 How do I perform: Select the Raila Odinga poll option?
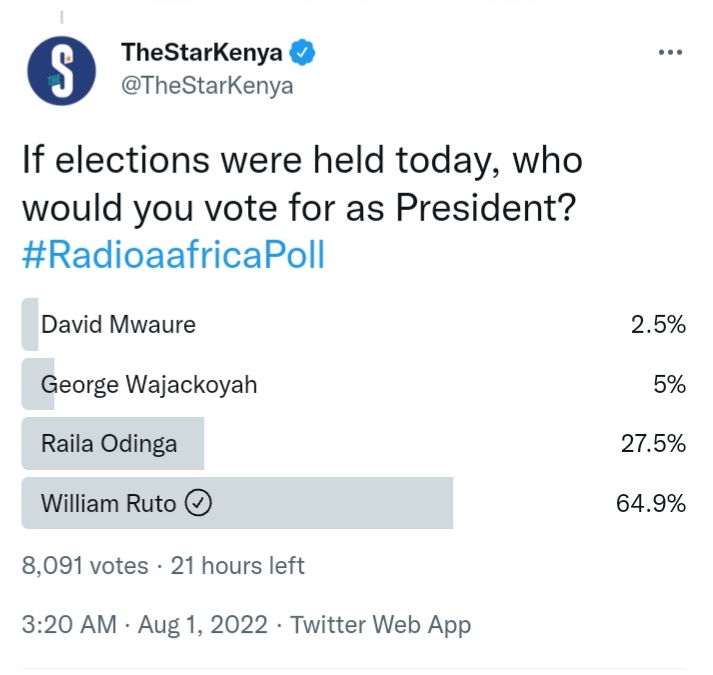[x=353, y=443]
